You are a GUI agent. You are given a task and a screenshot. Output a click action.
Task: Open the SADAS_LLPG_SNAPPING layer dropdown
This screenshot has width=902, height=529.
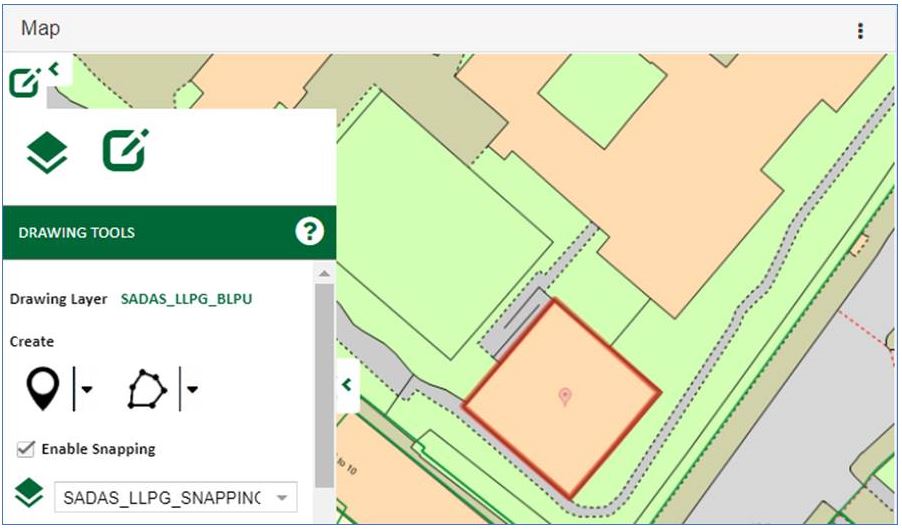pos(176,497)
